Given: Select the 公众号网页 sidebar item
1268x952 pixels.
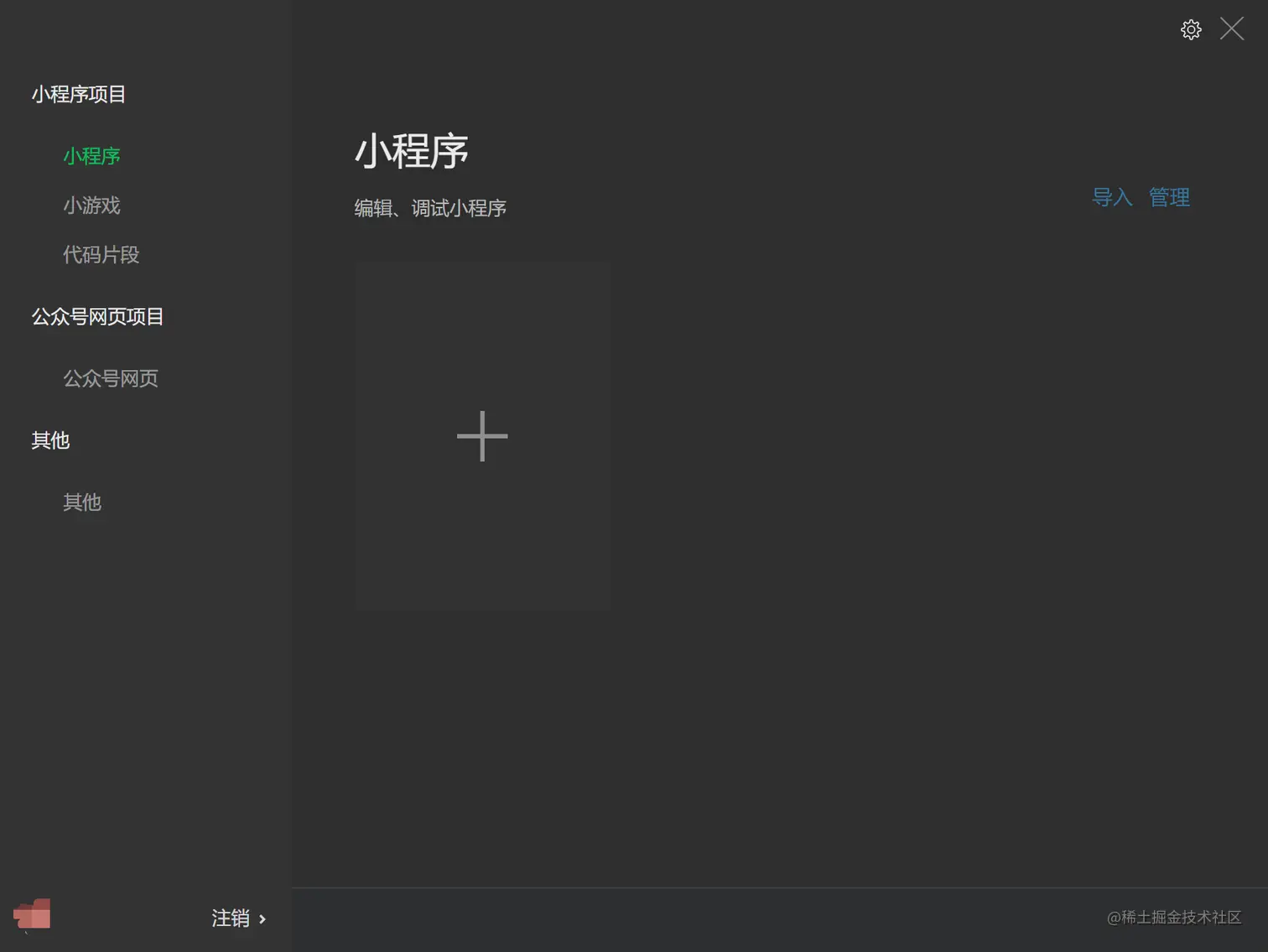Looking at the screenshot, I should coord(111,378).
